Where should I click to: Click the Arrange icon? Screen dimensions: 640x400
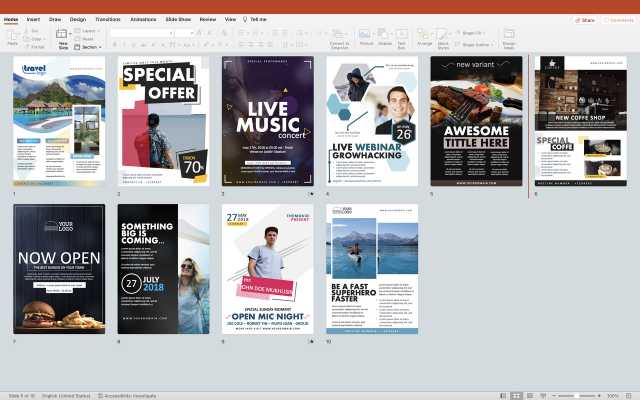point(425,36)
